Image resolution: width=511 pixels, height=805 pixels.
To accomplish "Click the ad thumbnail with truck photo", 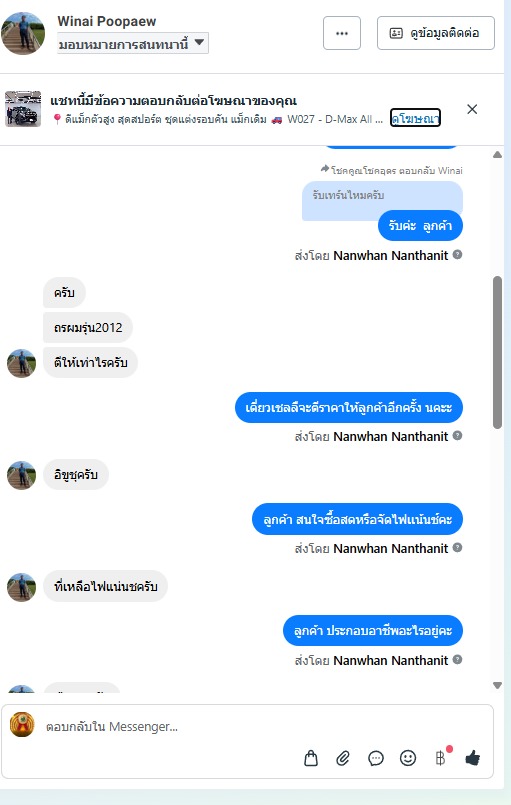I will (23, 109).
